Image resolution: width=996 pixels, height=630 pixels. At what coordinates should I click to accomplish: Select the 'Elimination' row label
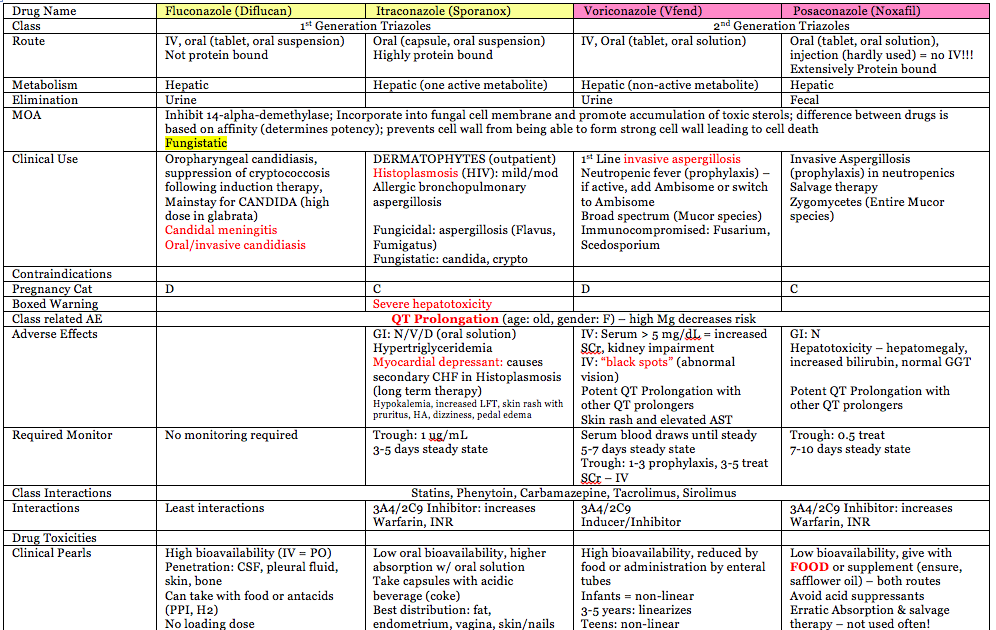point(44,100)
